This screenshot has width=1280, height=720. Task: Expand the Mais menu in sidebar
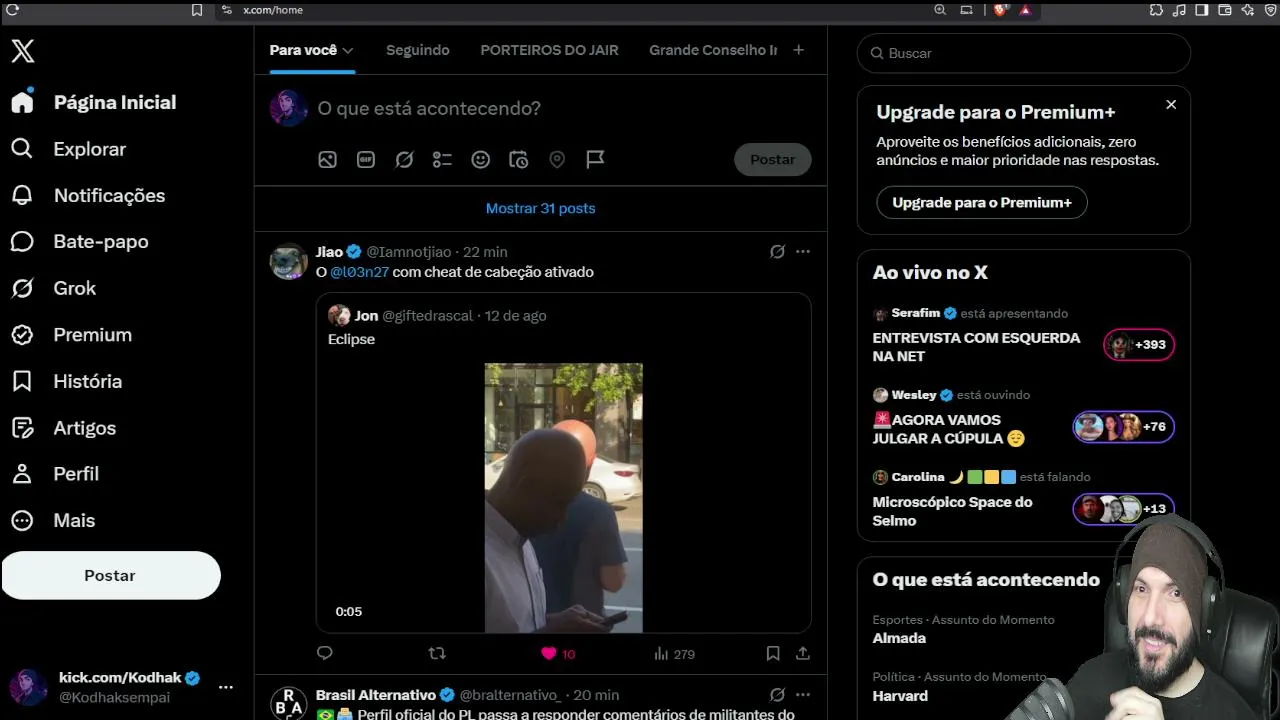(53, 520)
